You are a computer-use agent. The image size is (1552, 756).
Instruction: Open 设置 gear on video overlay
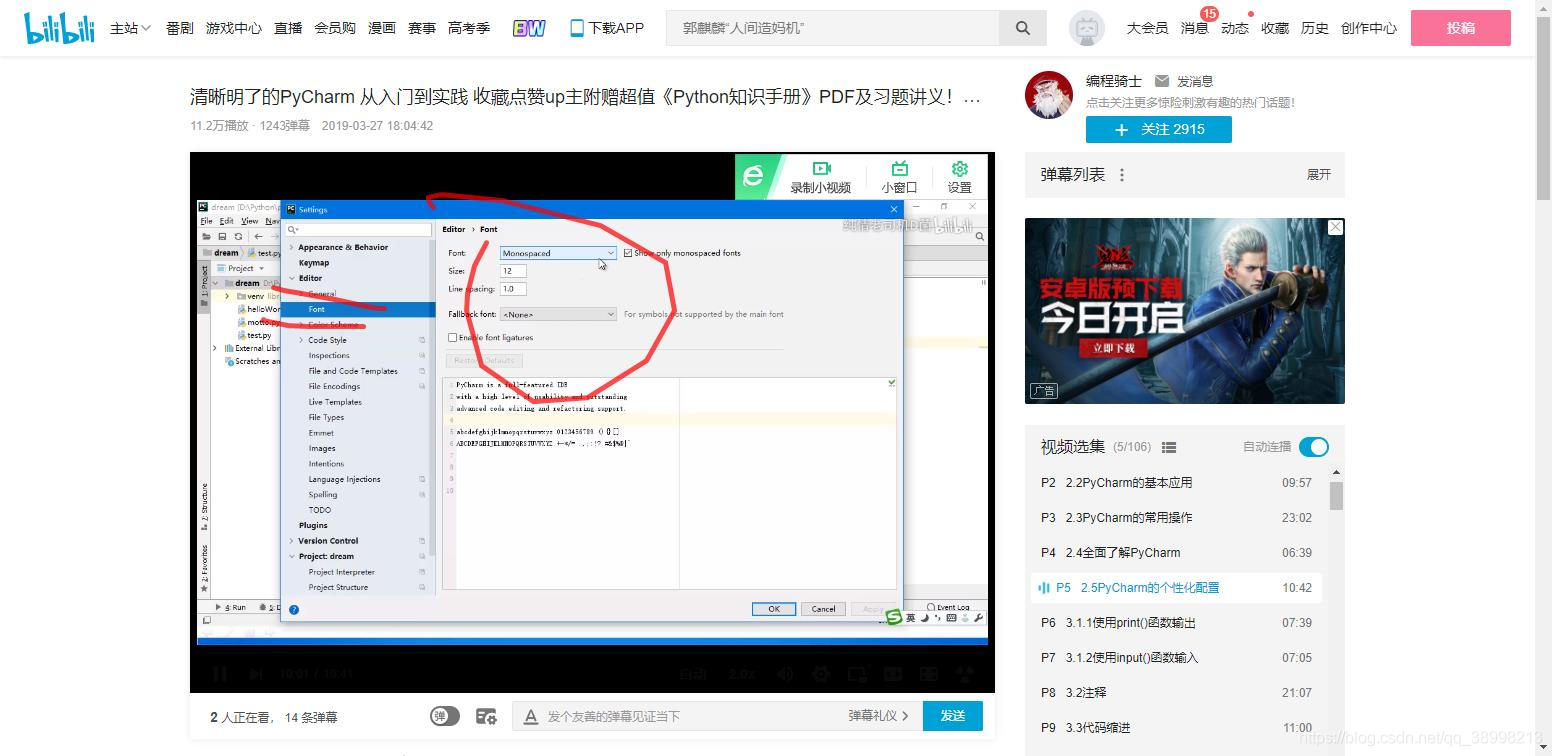pyautogui.click(x=960, y=168)
